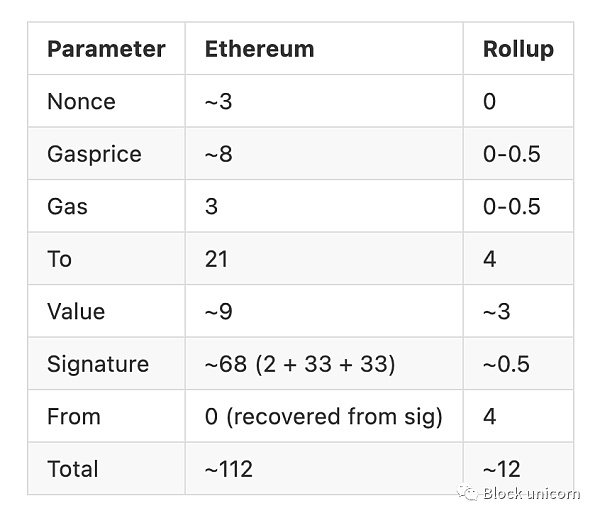The width and height of the screenshot is (600, 518).
Task: Click the To row label
Action: tap(59, 259)
